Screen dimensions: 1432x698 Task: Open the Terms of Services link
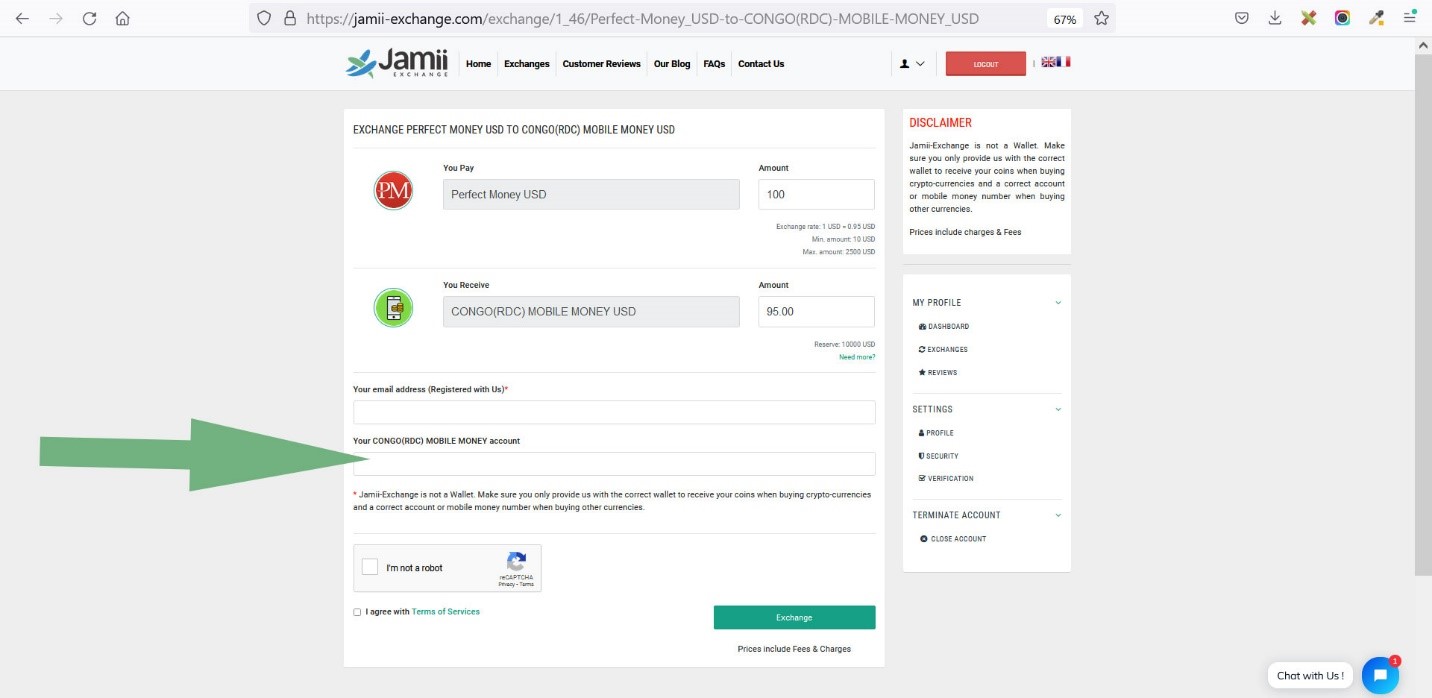coord(446,612)
